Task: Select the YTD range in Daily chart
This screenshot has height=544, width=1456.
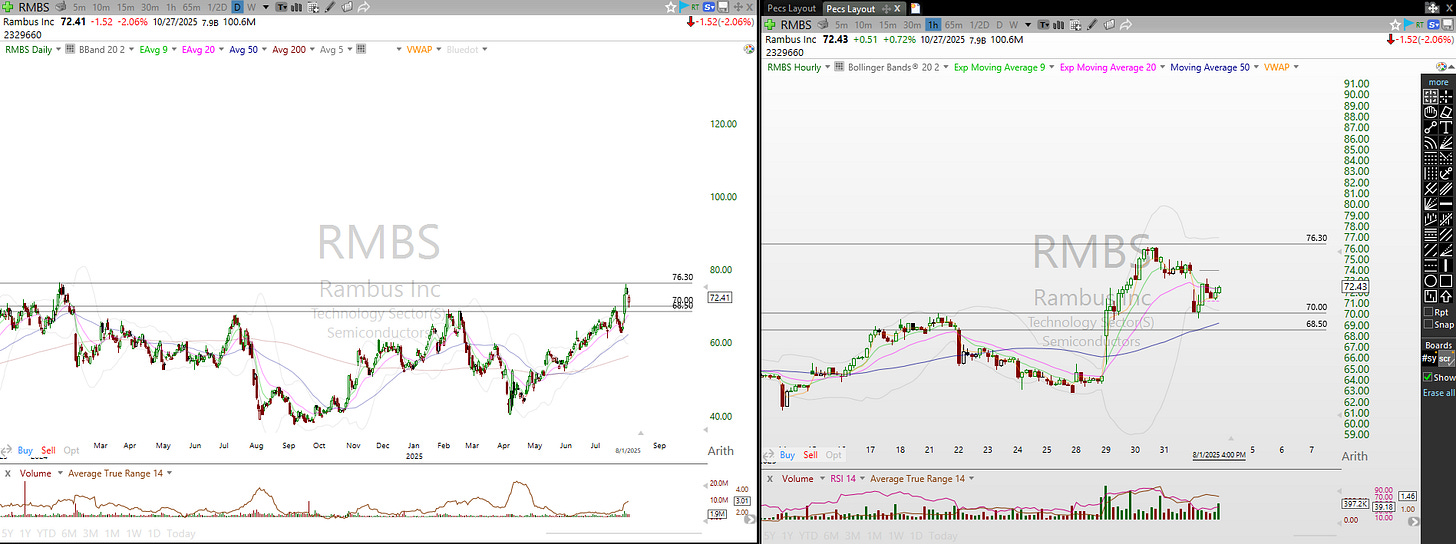Action: click(47, 535)
